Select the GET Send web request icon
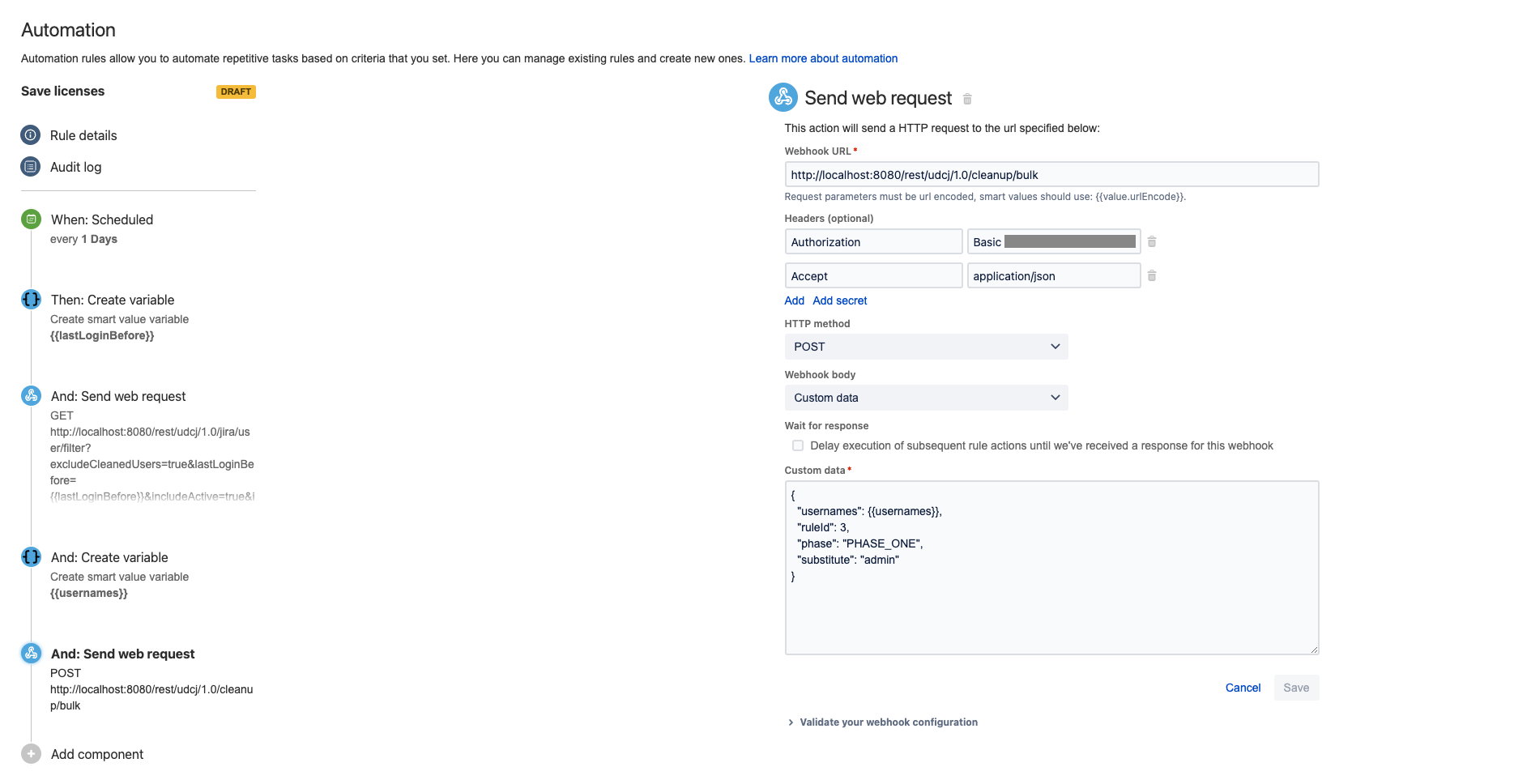The height and width of the screenshot is (784, 1514). coord(31,396)
